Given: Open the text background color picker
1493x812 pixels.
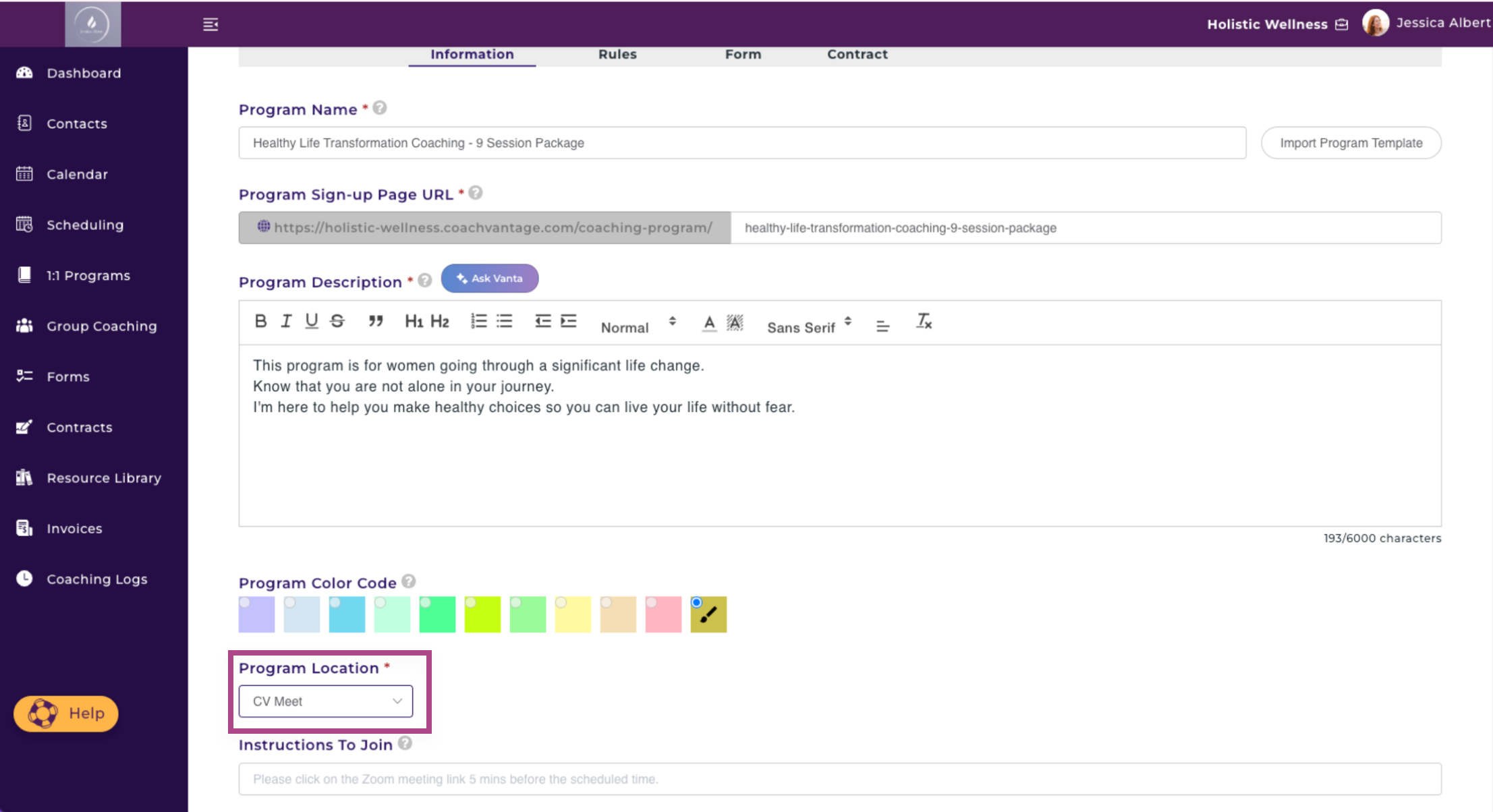Looking at the screenshot, I should click(x=735, y=323).
